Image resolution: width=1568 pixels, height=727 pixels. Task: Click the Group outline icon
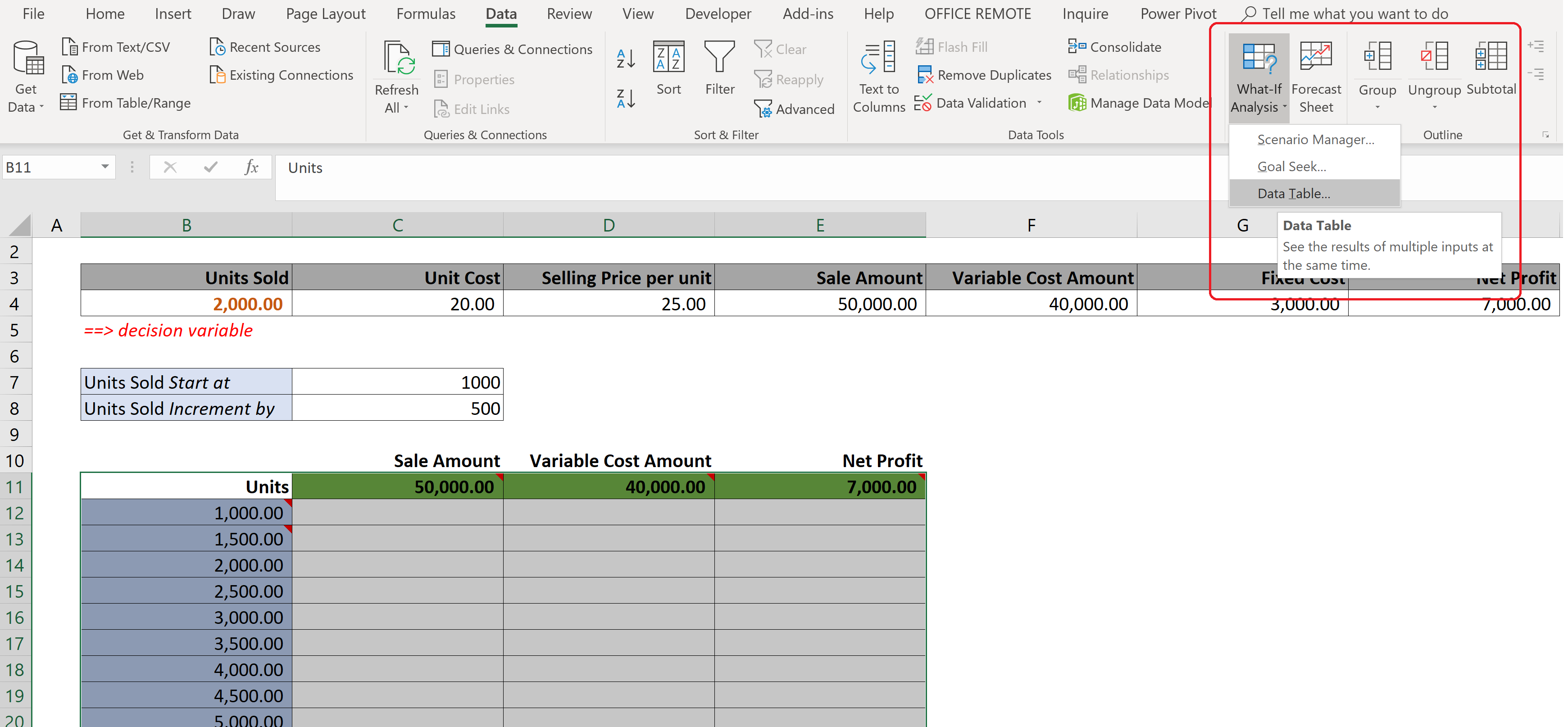coord(1377,56)
